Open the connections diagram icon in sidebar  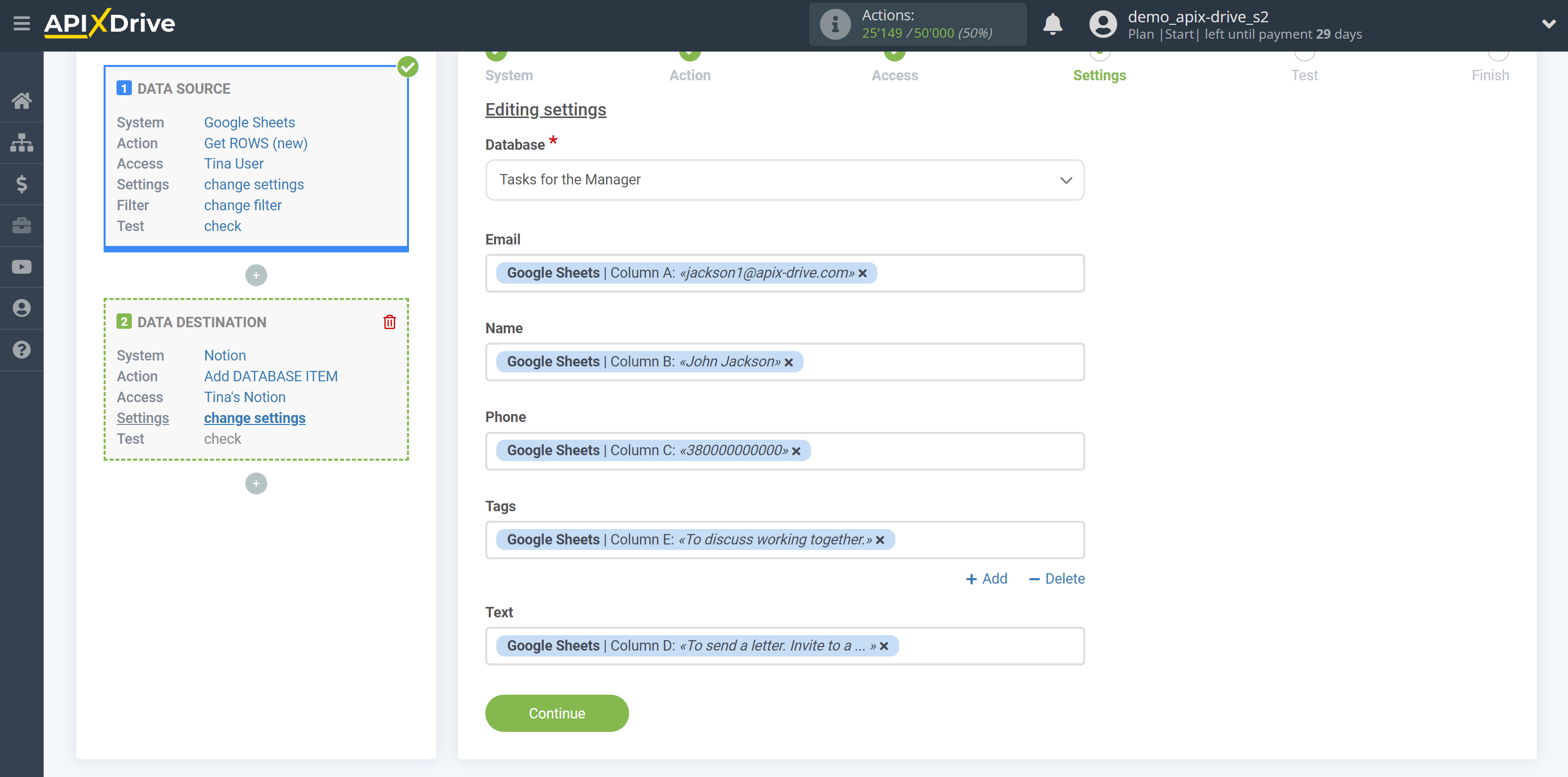click(22, 142)
